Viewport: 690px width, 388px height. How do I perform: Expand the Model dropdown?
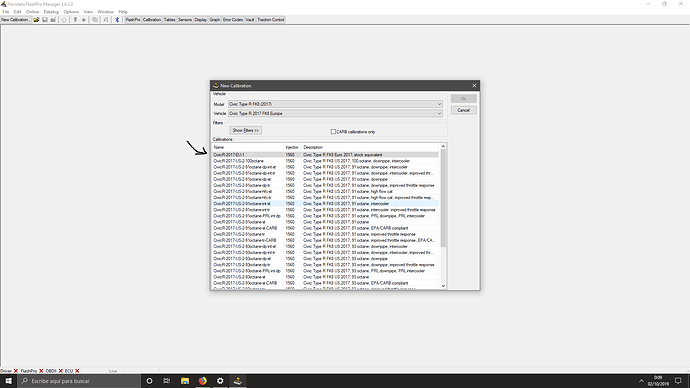tap(335, 104)
